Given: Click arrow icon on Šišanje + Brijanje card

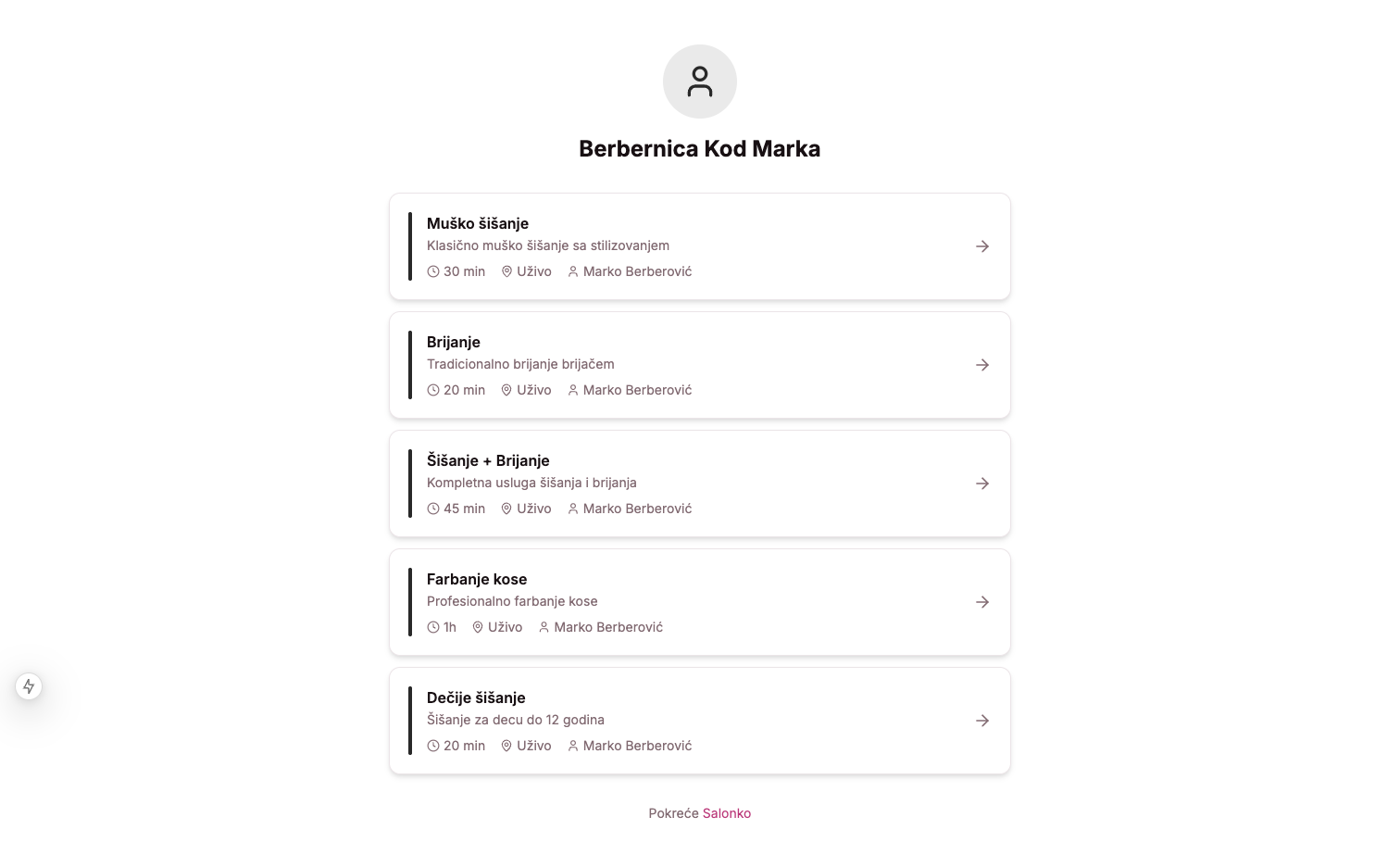Looking at the screenshot, I should point(982,484).
